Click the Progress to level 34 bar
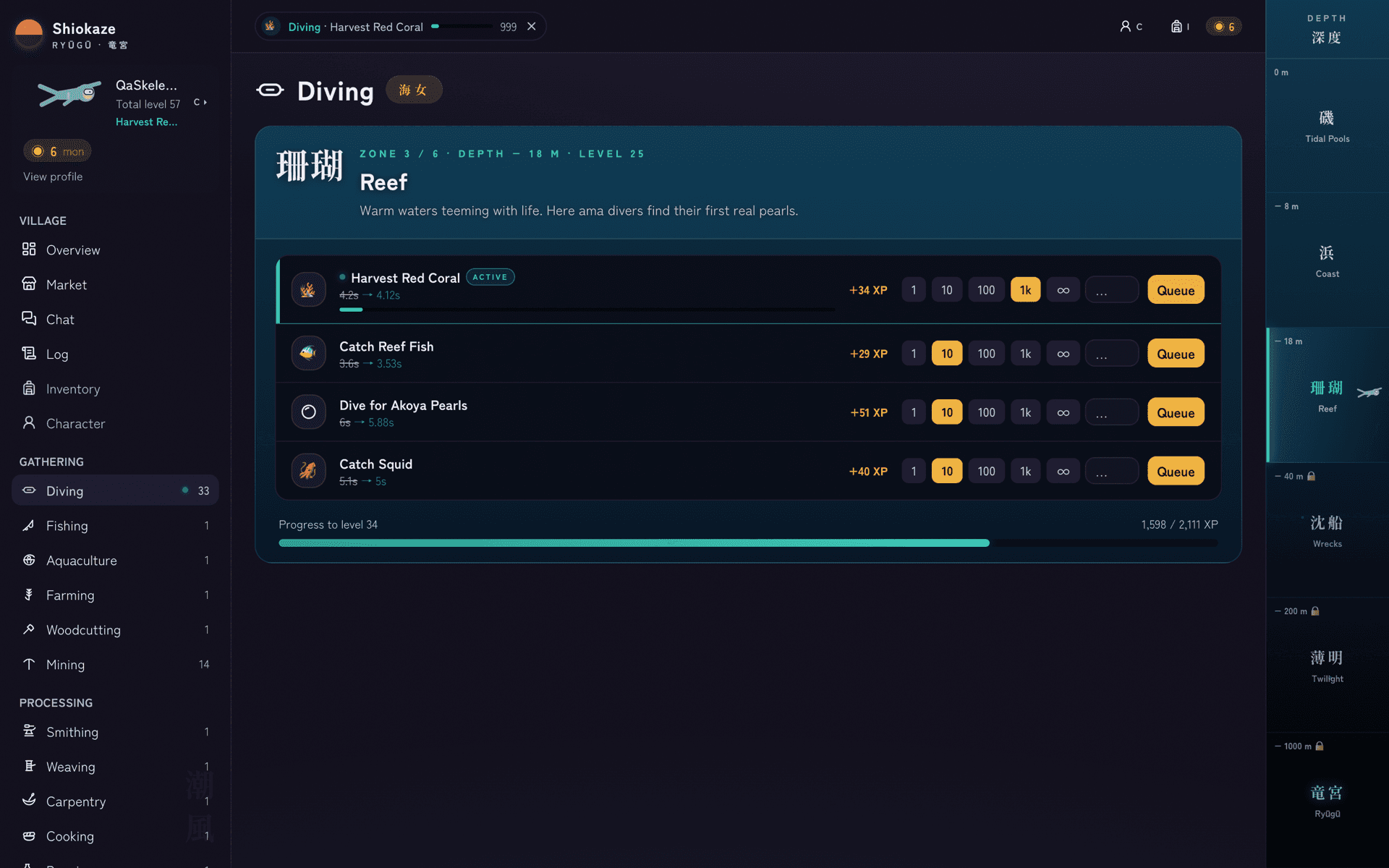 pyautogui.click(x=748, y=542)
